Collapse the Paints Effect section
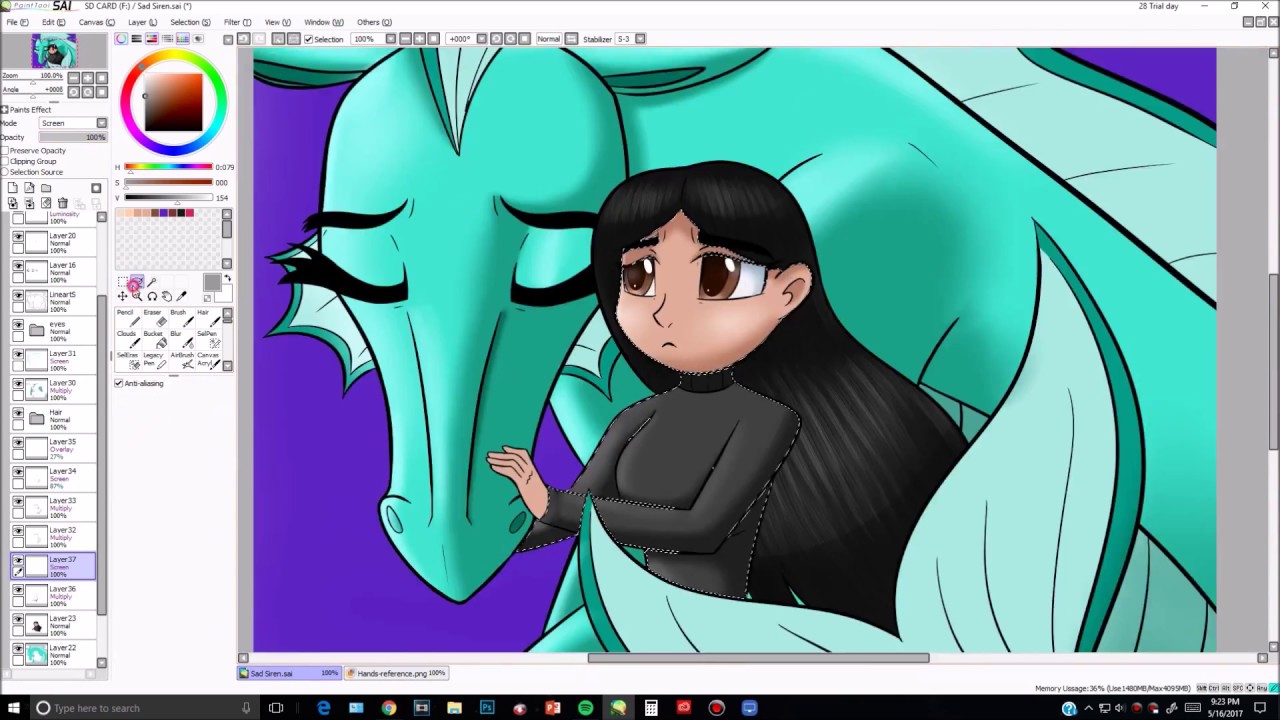The image size is (1280, 720). coord(4,110)
